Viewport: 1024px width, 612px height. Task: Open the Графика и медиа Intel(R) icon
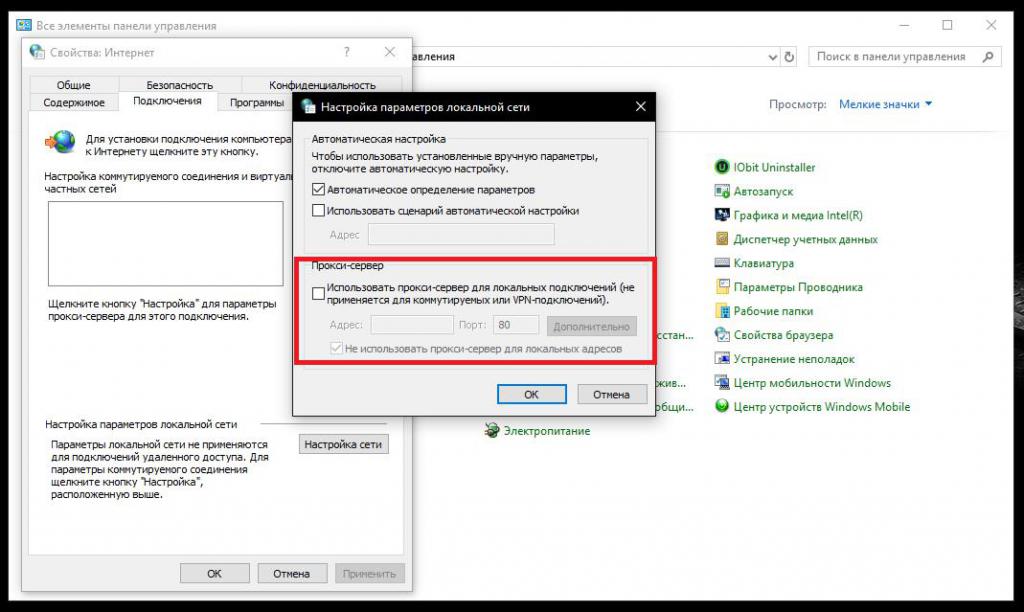coord(722,215)
